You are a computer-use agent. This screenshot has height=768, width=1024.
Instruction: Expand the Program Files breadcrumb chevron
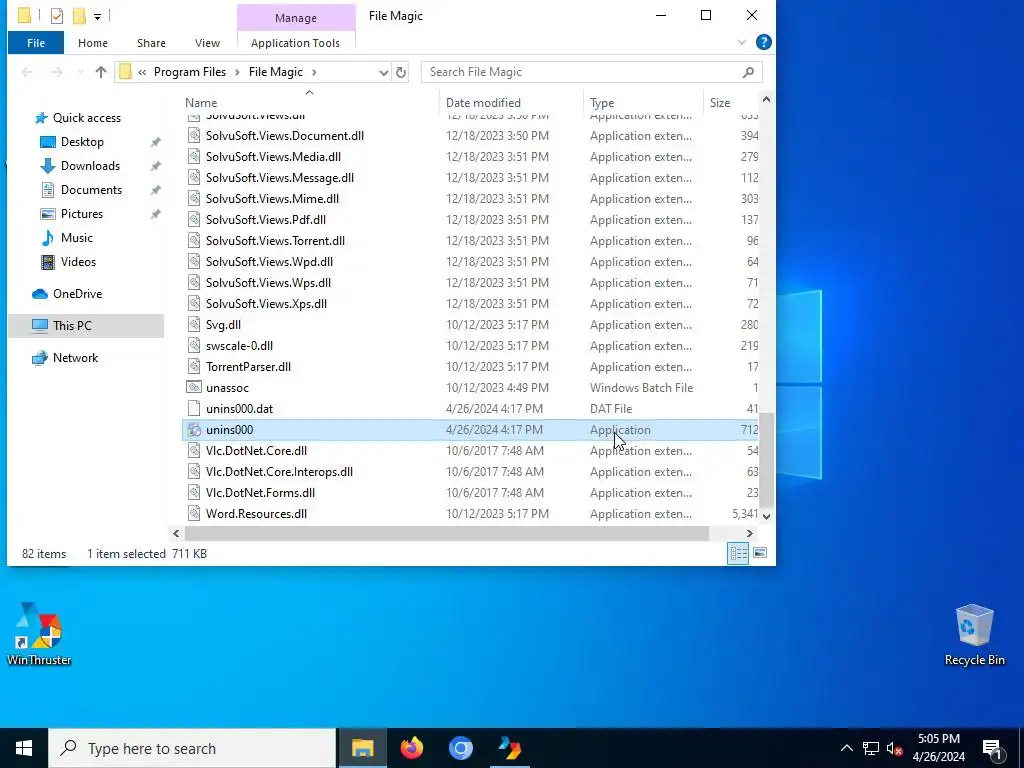pos(237,72)
